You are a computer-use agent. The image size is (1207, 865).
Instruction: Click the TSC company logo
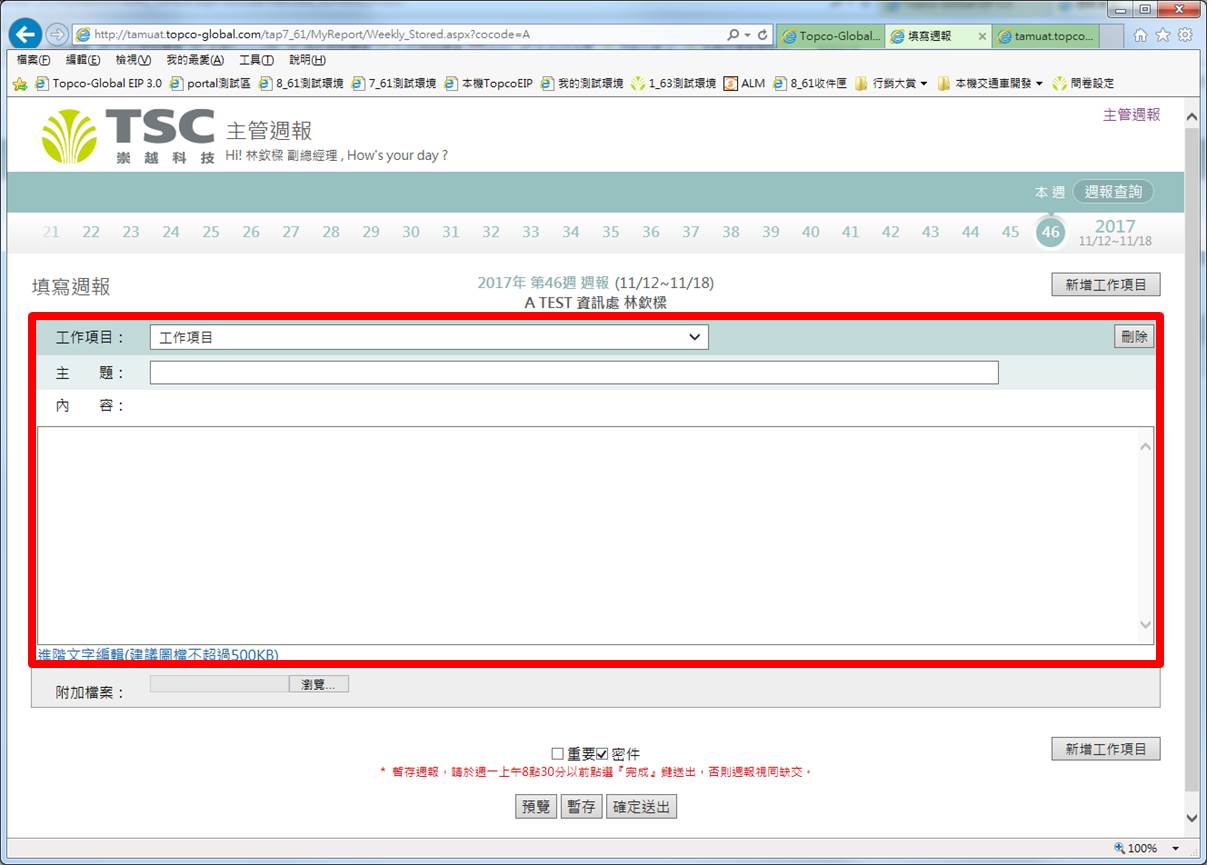(128, 136)
